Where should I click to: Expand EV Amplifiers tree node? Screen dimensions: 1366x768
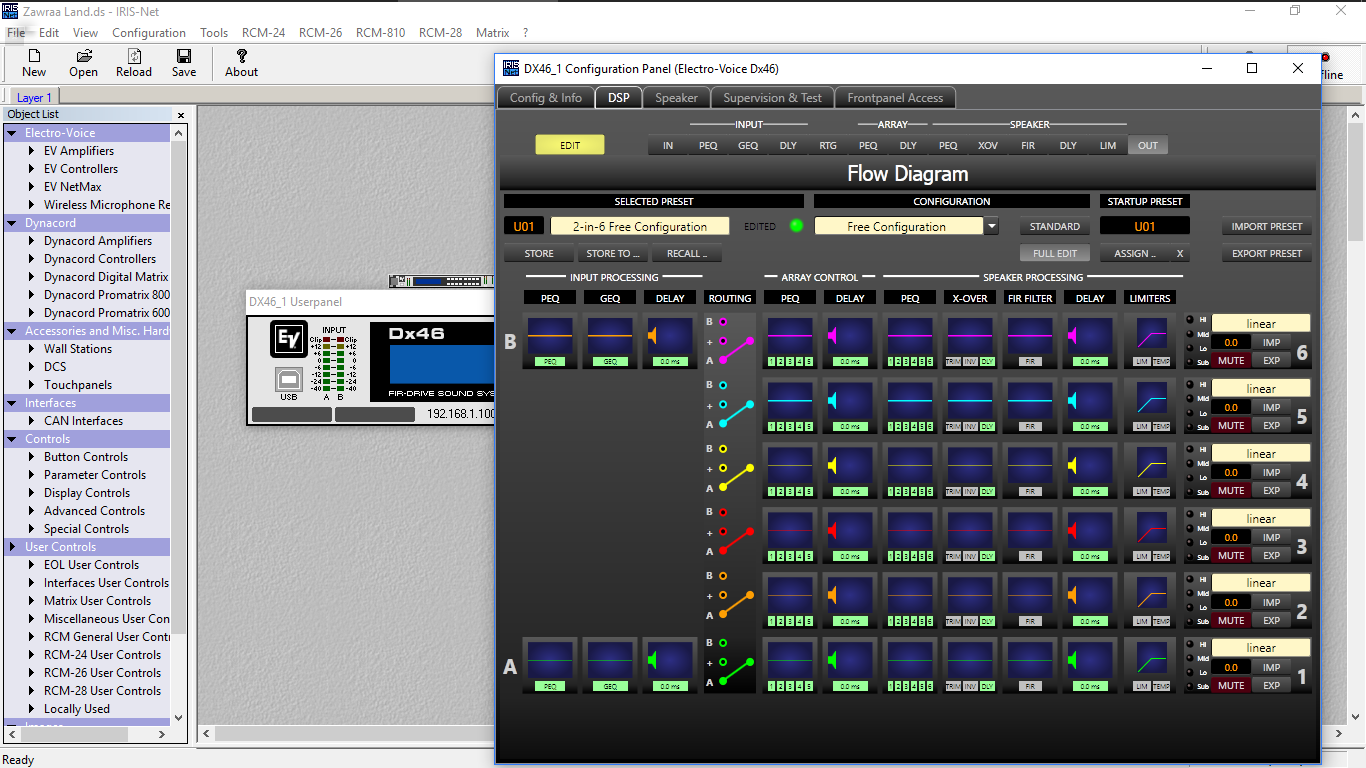click(32, 151)
